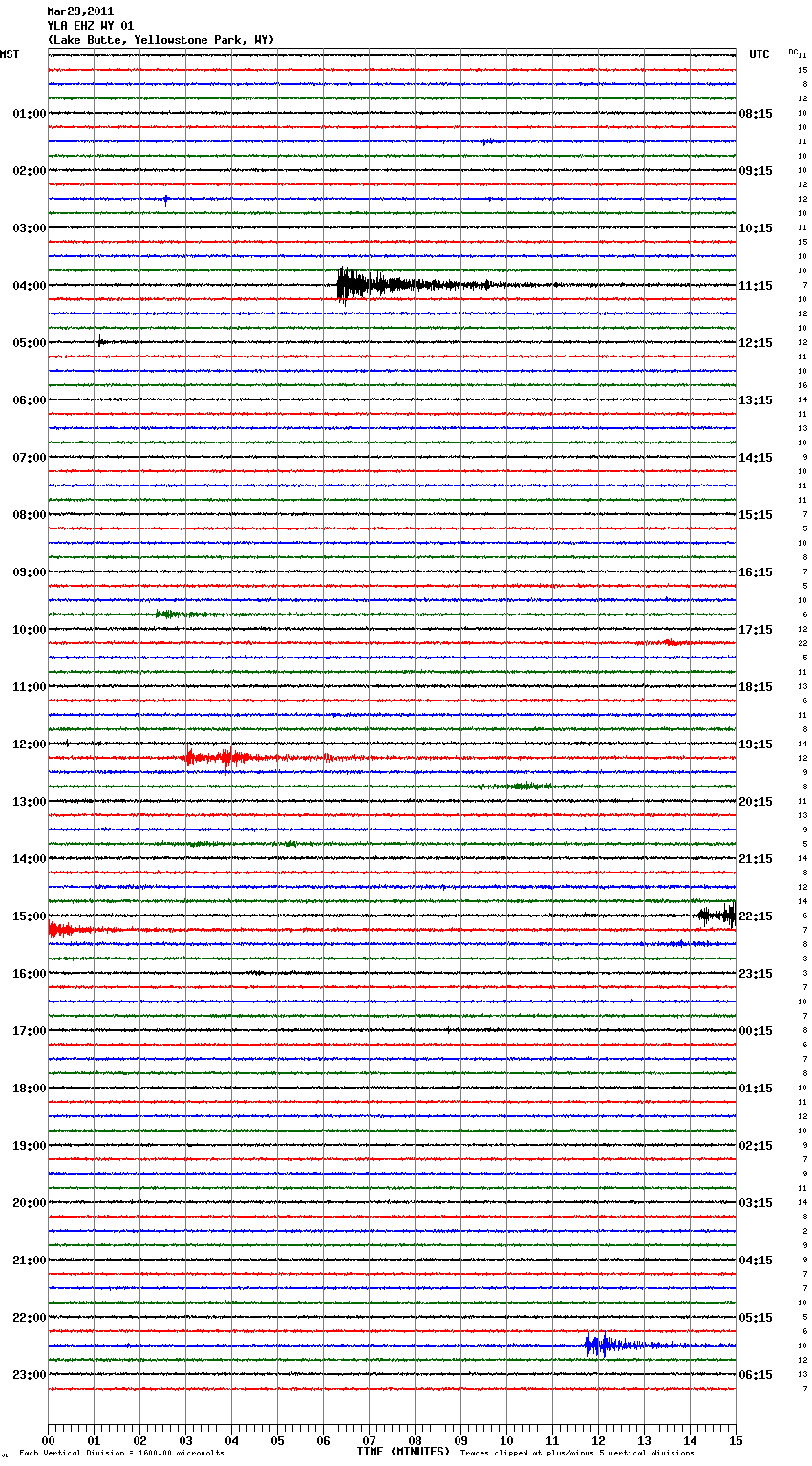
Task: Click the Traces clipped at plus/minus 5 divisions note
Action: (577, 1454)
